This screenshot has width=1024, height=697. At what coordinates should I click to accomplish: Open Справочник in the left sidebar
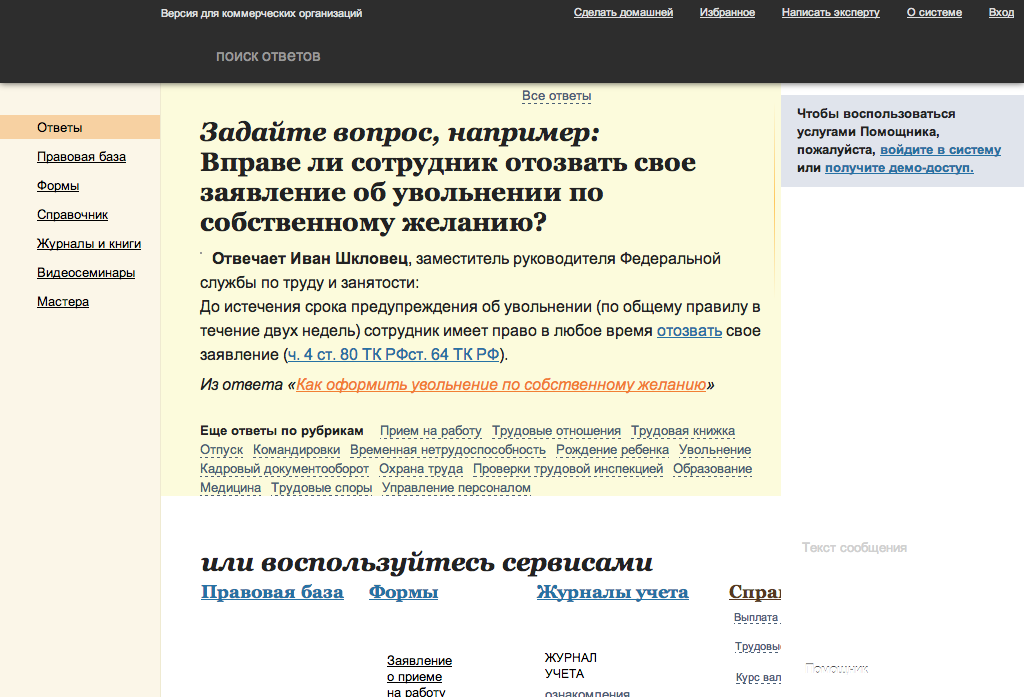[72, 215]
